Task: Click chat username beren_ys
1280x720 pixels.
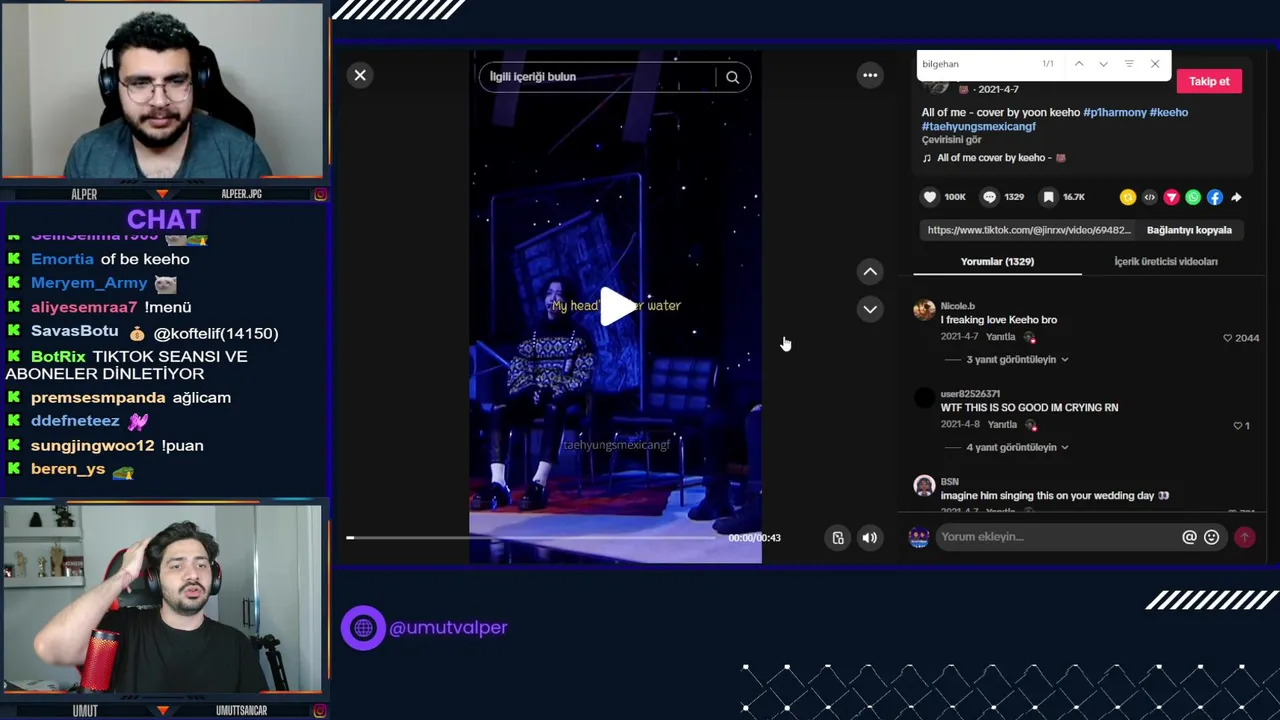Action: [68, 469]
